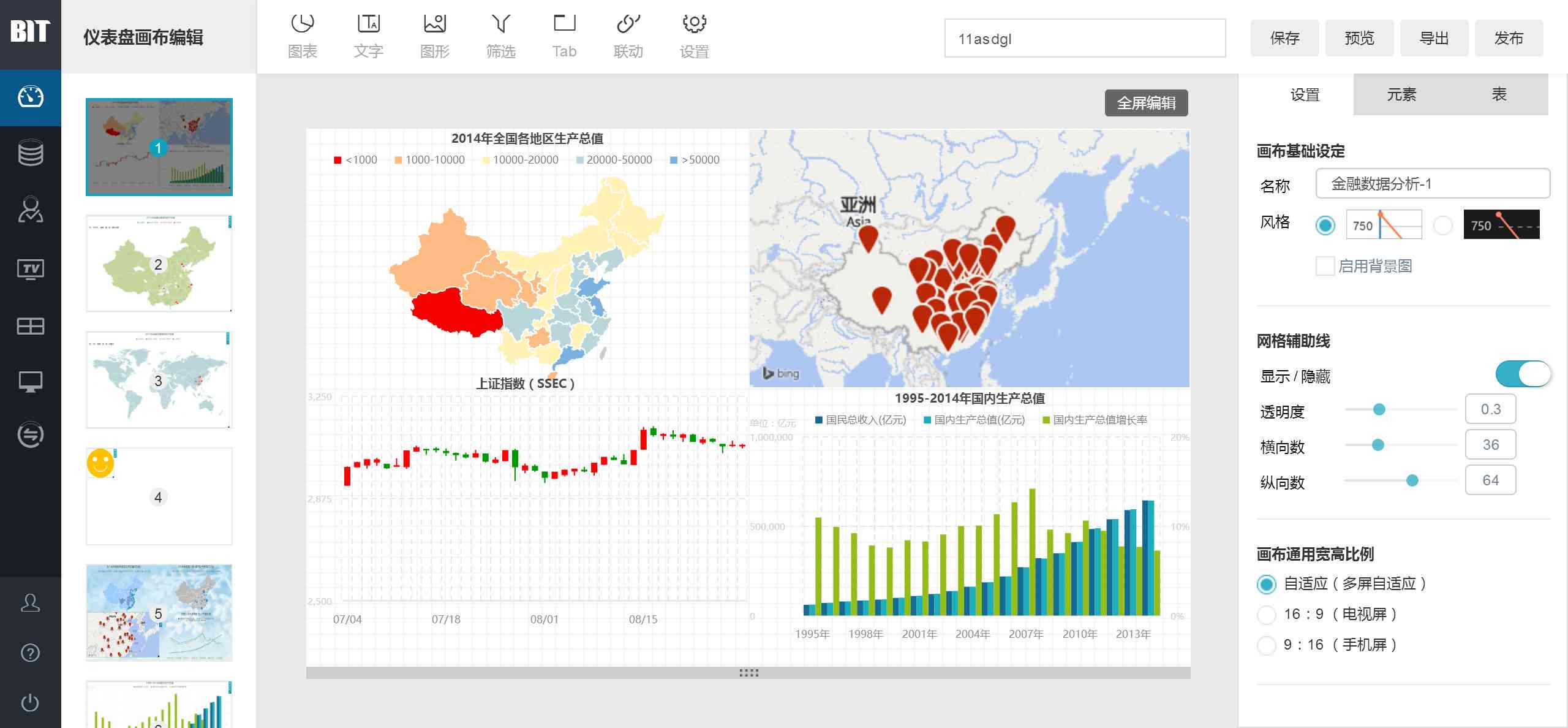Select page thumbnail 2 green China map

point(159,264)
